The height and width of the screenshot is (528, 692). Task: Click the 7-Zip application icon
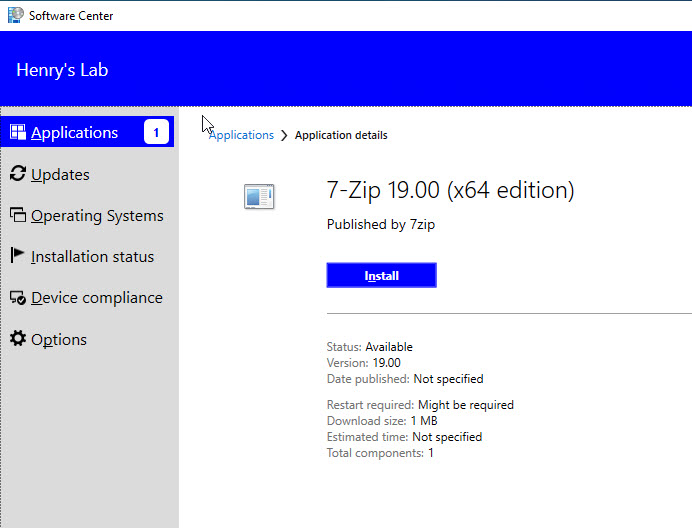[x=259, y=197]
